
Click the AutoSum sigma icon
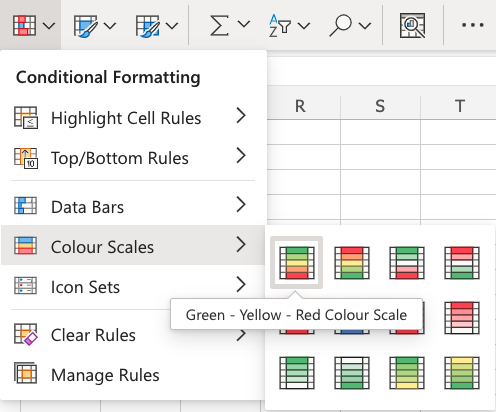point(219,25)
